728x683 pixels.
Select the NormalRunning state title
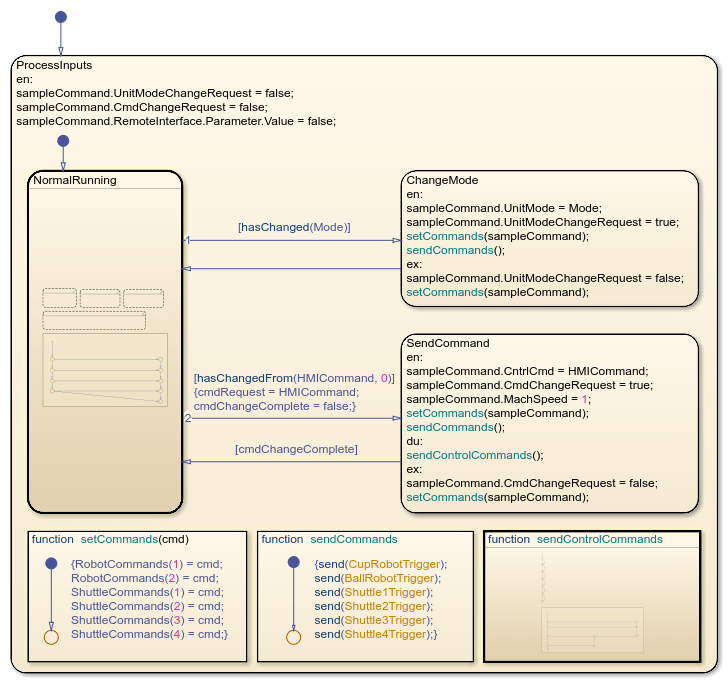click(x=75, y=181)
